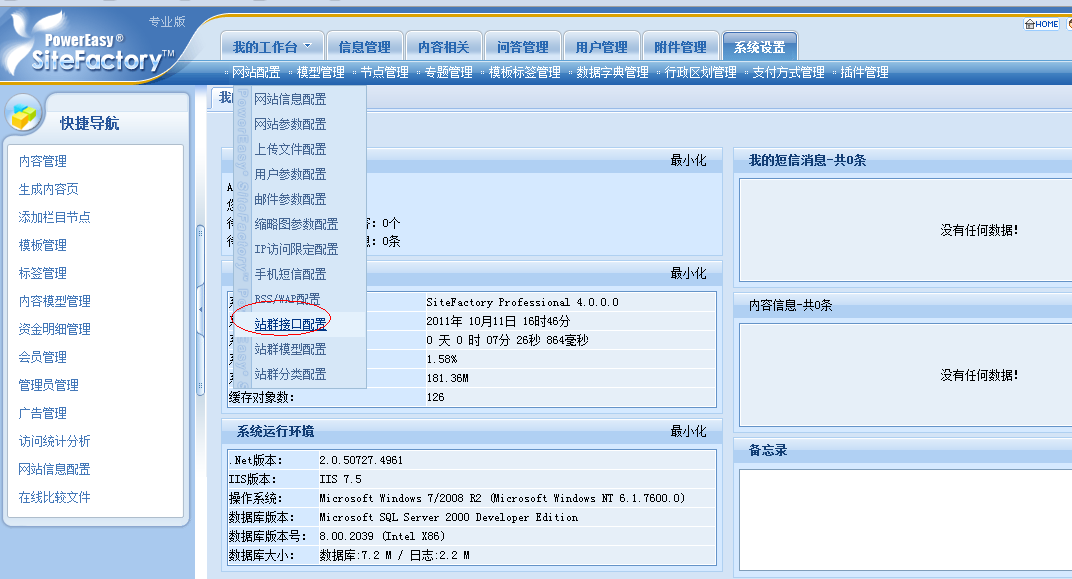Open 模板标签管理 in the submenu bar
The width and height of the screenshot is (1072, 579).
524,72
